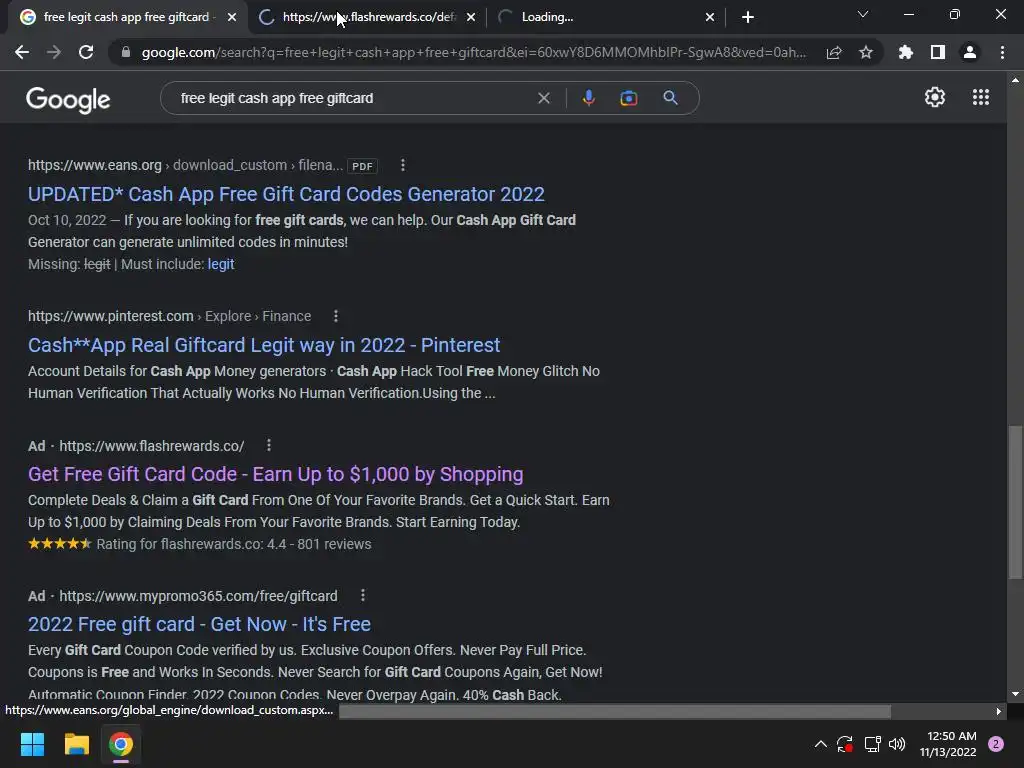1024x768 pixels.
Task: Open the notification center badge
Action: pyautogui.click(x=996, y=744)
